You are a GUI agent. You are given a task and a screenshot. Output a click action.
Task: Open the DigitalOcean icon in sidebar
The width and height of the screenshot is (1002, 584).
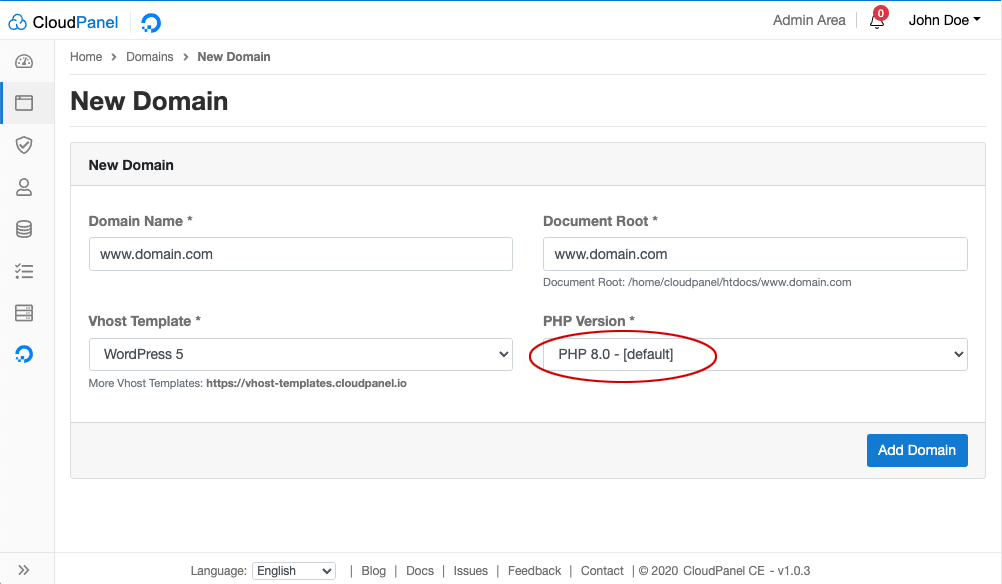[x=24, y=354]
